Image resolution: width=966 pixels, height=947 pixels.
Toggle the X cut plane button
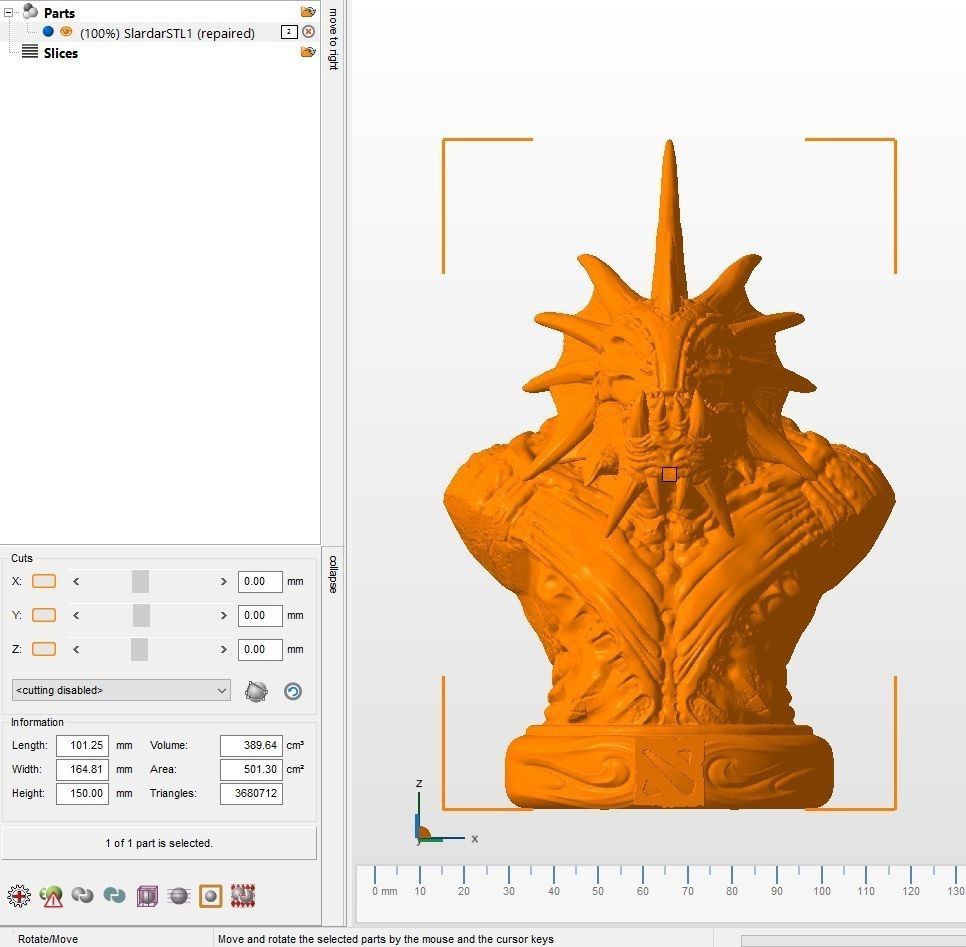44,581
